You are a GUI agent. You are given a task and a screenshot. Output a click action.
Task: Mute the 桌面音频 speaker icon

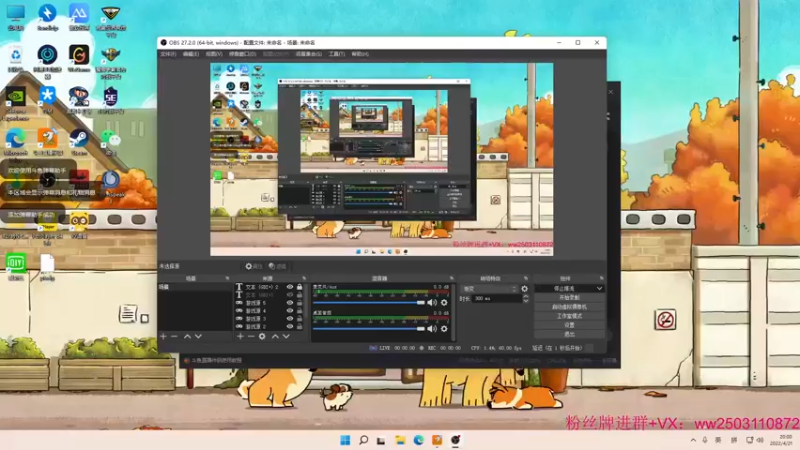432,329
